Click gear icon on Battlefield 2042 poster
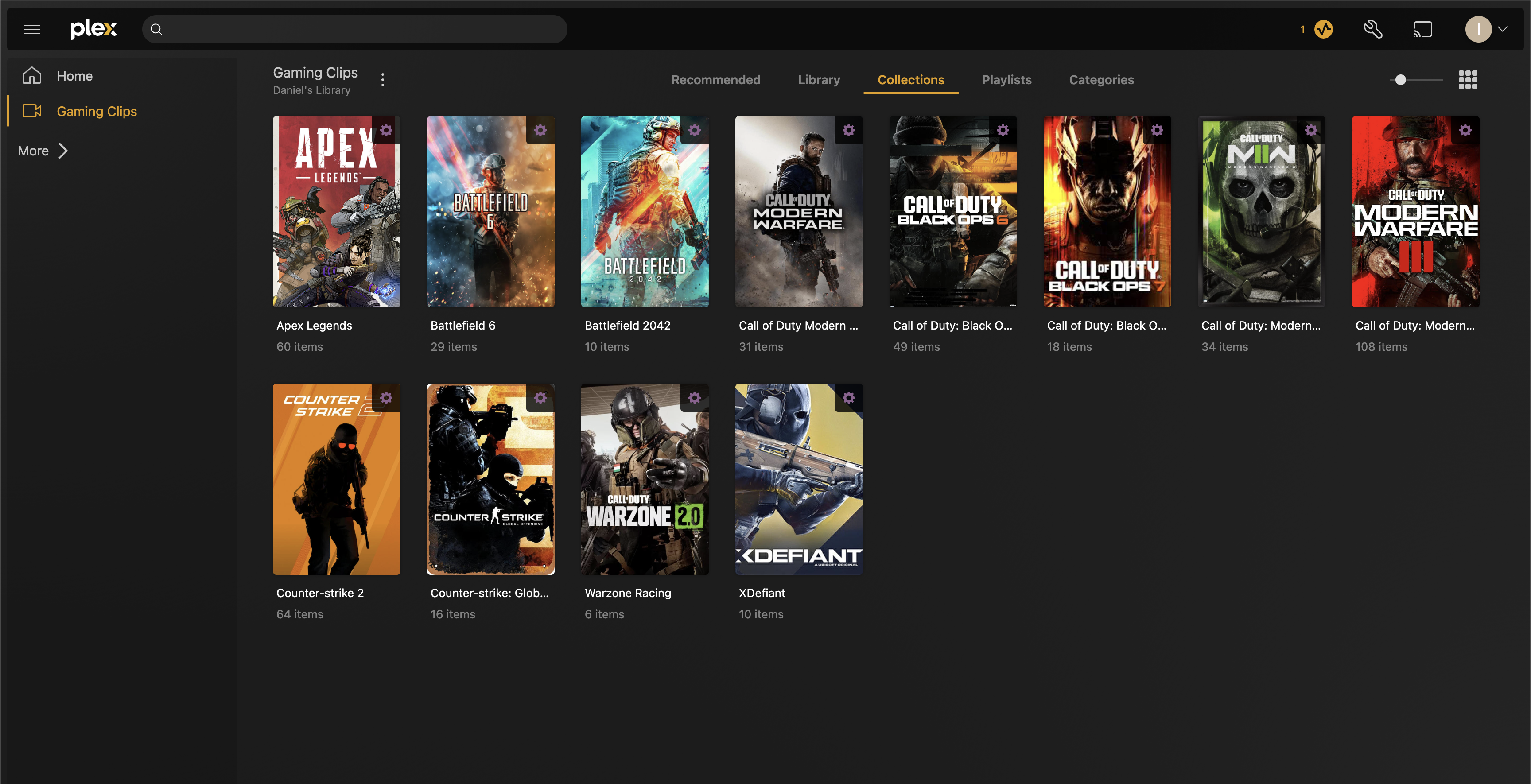The width and height of the screenshot is (1531, 784). [x=694, y=130]
